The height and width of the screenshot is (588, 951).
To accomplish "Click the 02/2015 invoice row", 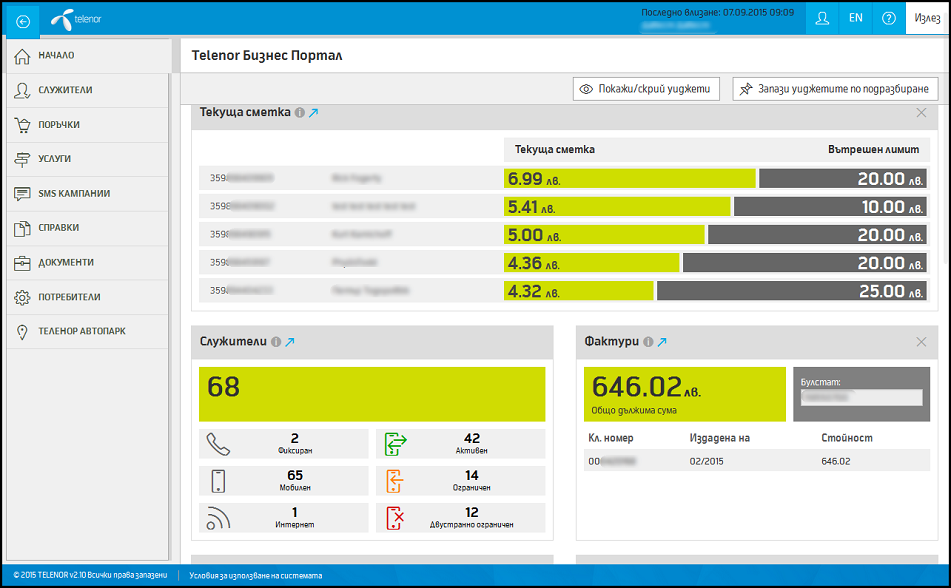I will (757, 461).
